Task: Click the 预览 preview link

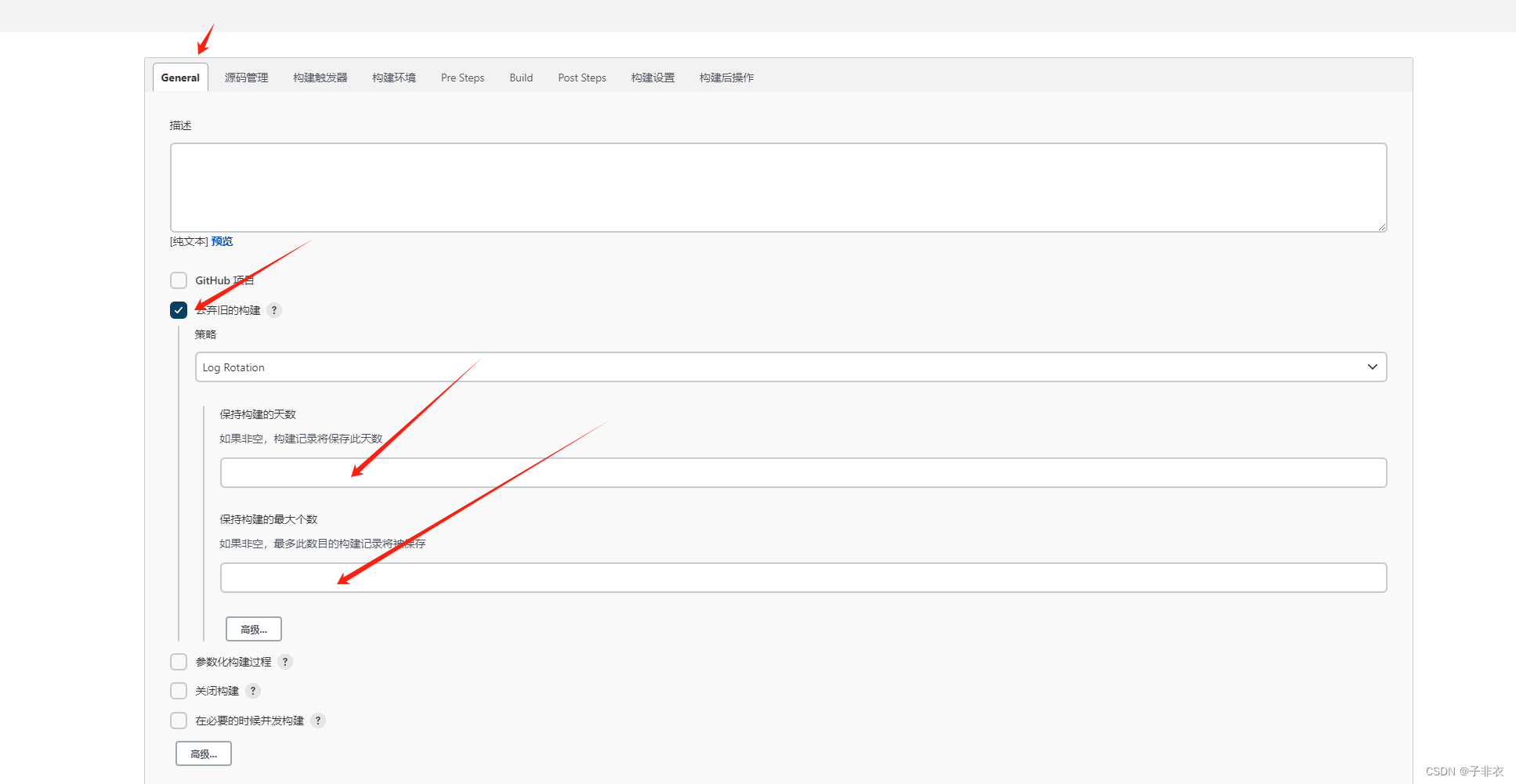Action: coord(222,241)
